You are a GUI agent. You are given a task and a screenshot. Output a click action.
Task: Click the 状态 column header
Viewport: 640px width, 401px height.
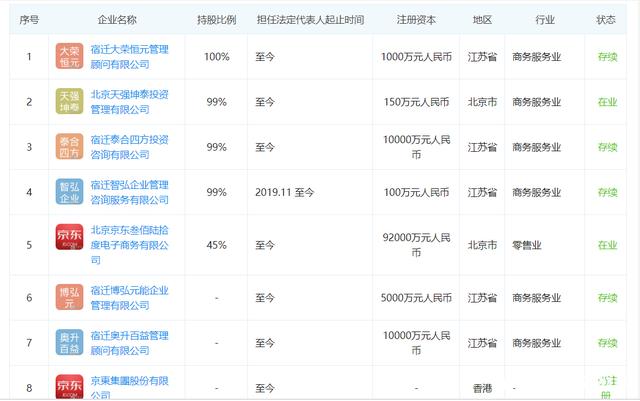coord(606,20)
